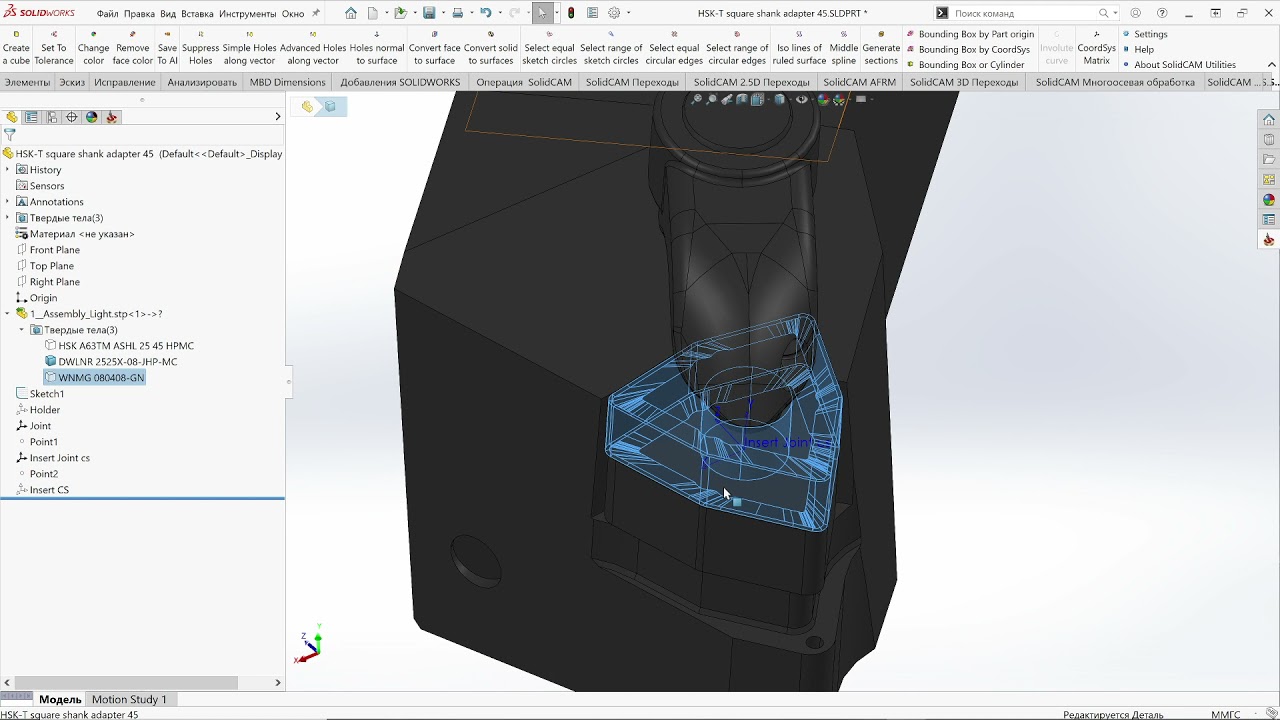Expand the Annotations tree node
1280x720 pixels.
pyautogui.click(x=8, y=202)
